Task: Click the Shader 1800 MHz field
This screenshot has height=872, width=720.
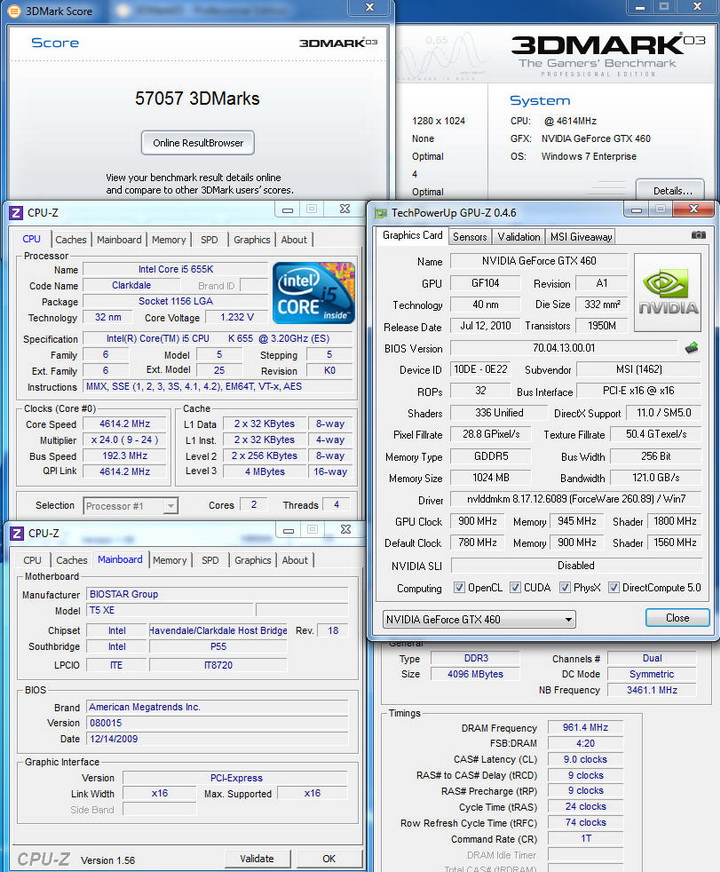Action: [x=675, y=521]
